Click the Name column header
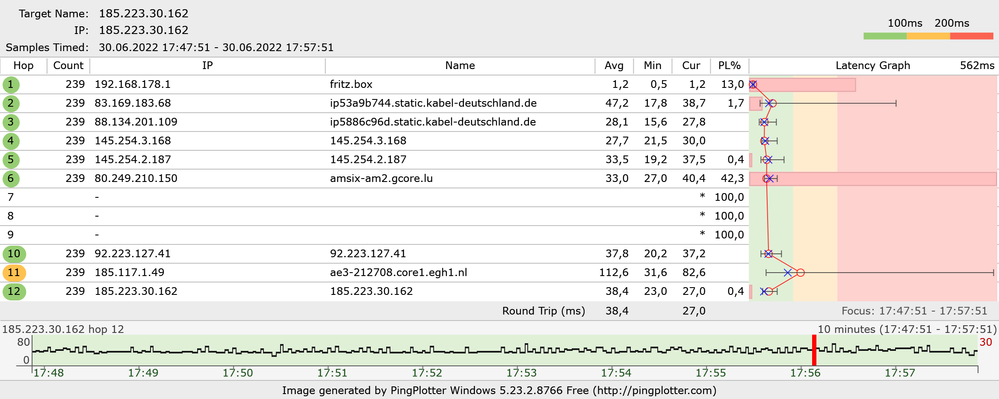999x399 pixels. click(460, 65)
